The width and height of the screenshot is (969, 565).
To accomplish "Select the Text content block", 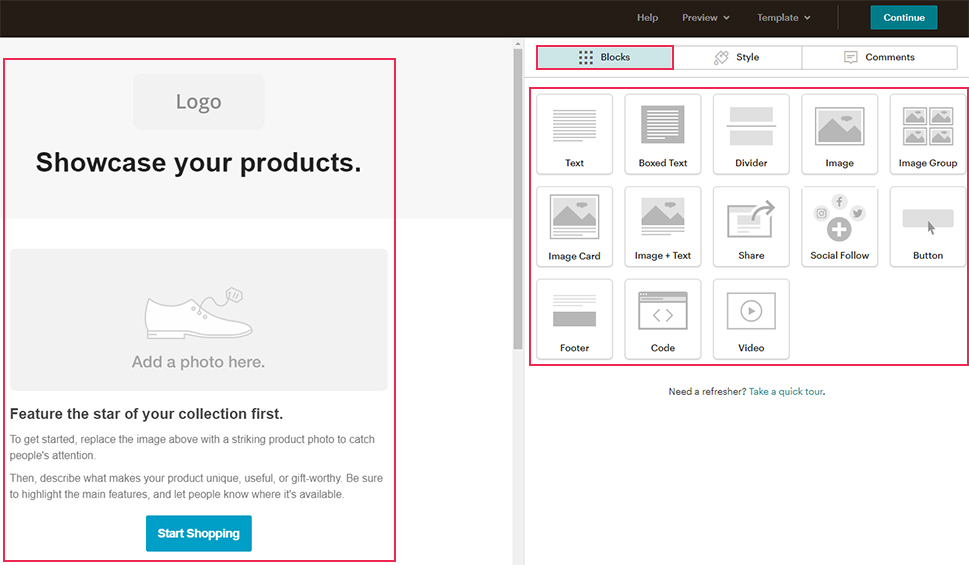I will click(574, 134).
